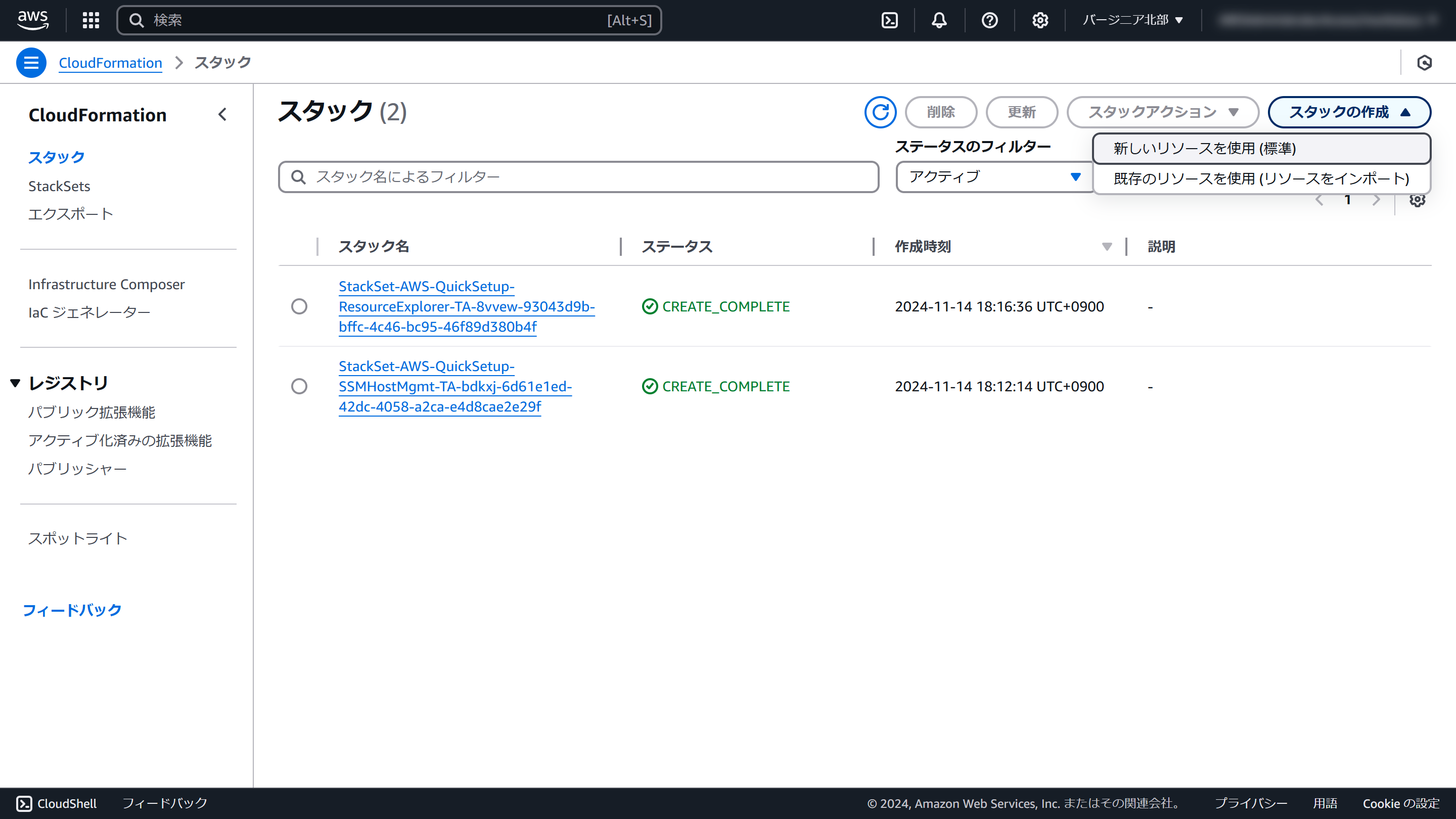Open the StackSet-AWS-QuickSetup-SSMHostMgmt stack link

point(455,386)
